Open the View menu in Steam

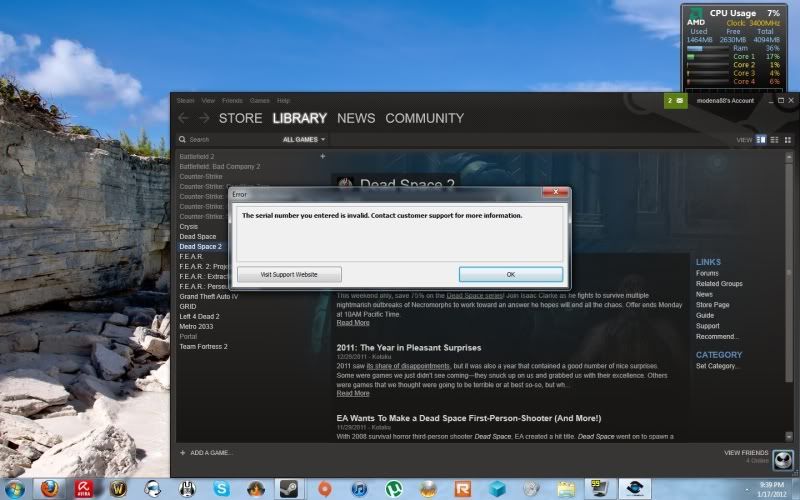point(208,101)
